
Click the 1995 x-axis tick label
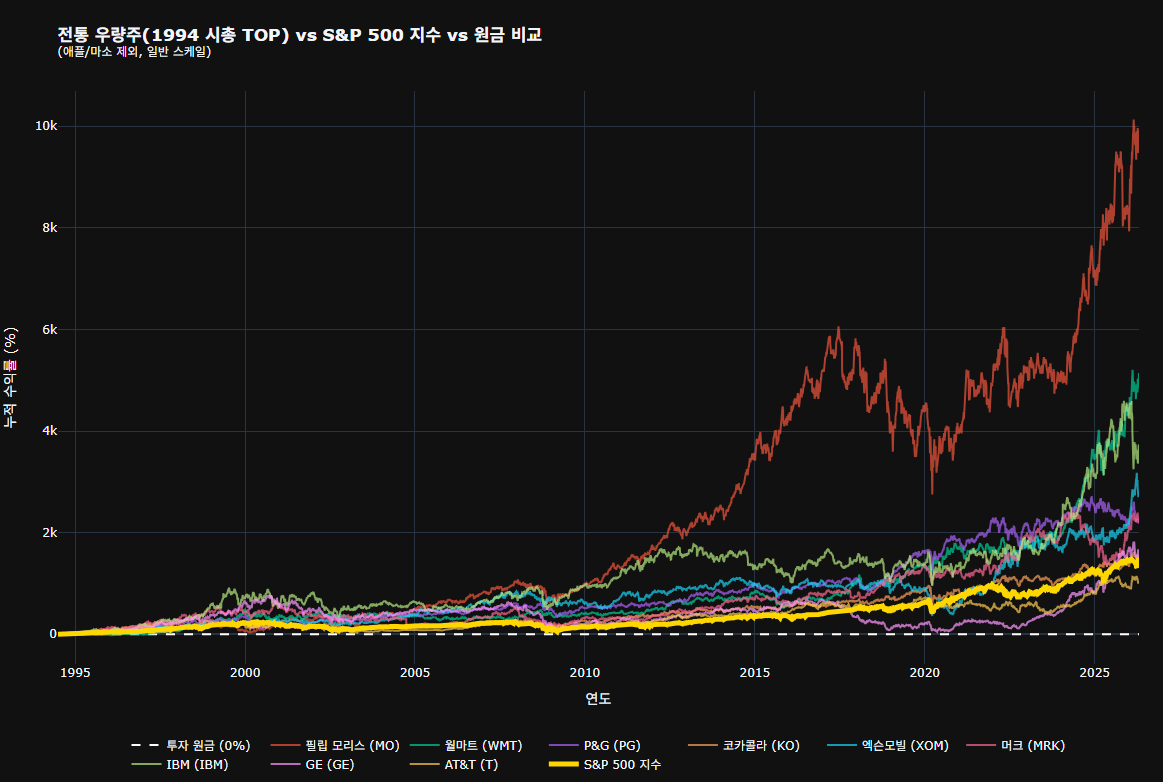click(x=75, y=673)
